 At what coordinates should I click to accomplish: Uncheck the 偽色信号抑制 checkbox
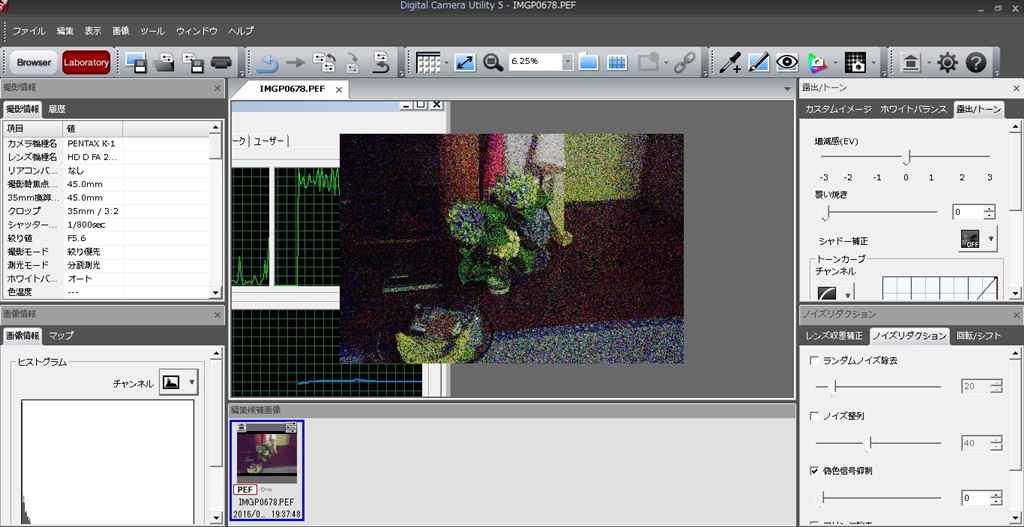tap(814, 470)
